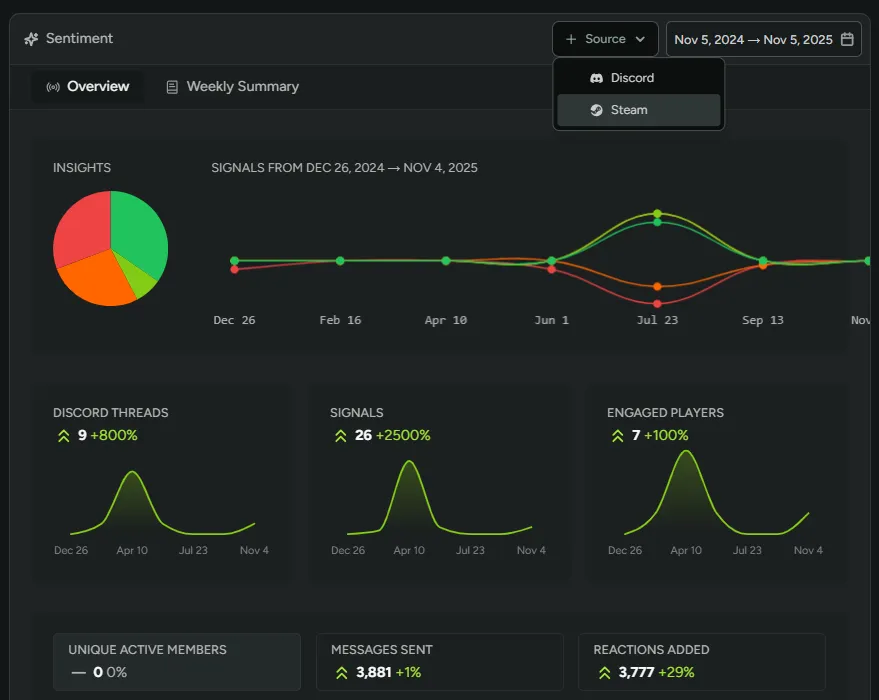Click the up-arrows icon in Discord Threads
This screenshot has height=700, width=879.
62,436
